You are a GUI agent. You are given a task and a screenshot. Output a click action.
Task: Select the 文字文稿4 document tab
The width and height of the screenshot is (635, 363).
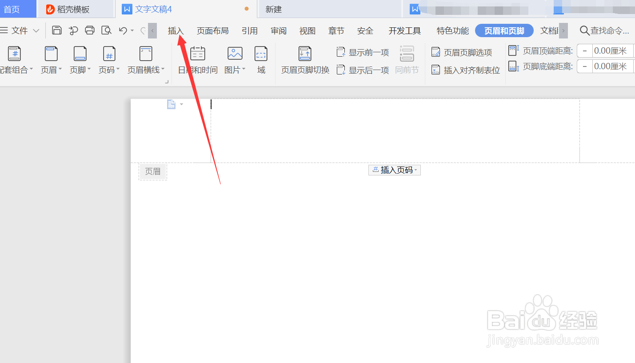coord(186,9)
